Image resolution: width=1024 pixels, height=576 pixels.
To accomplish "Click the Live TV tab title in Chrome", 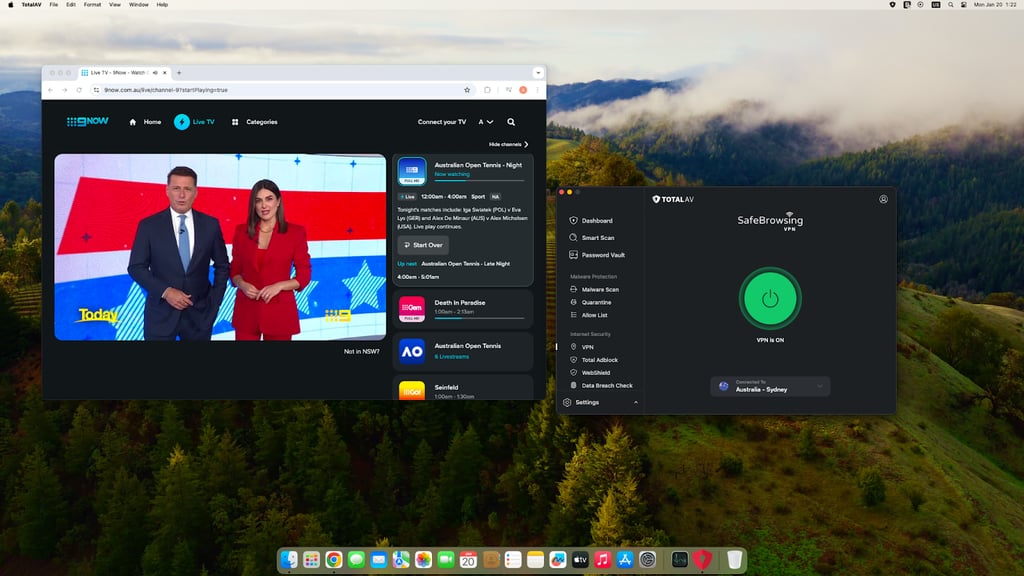I will pyautogui.click(x=120, y=72).
